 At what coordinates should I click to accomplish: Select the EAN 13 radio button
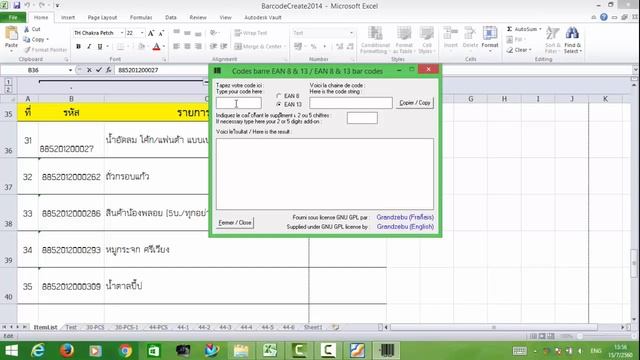click(x=279, y=104)
